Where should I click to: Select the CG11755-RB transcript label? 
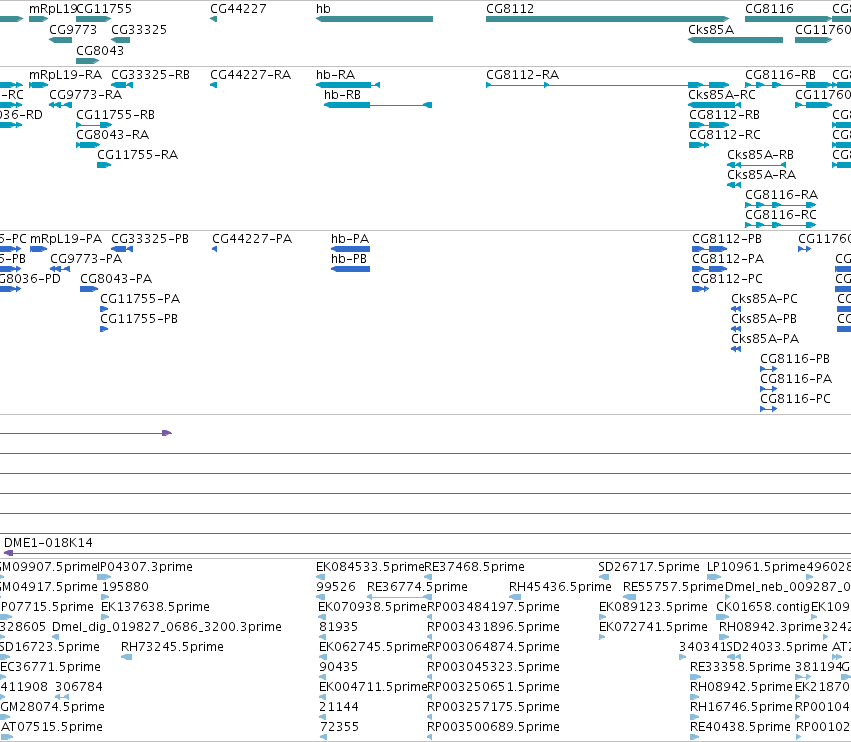click(115, 115)
